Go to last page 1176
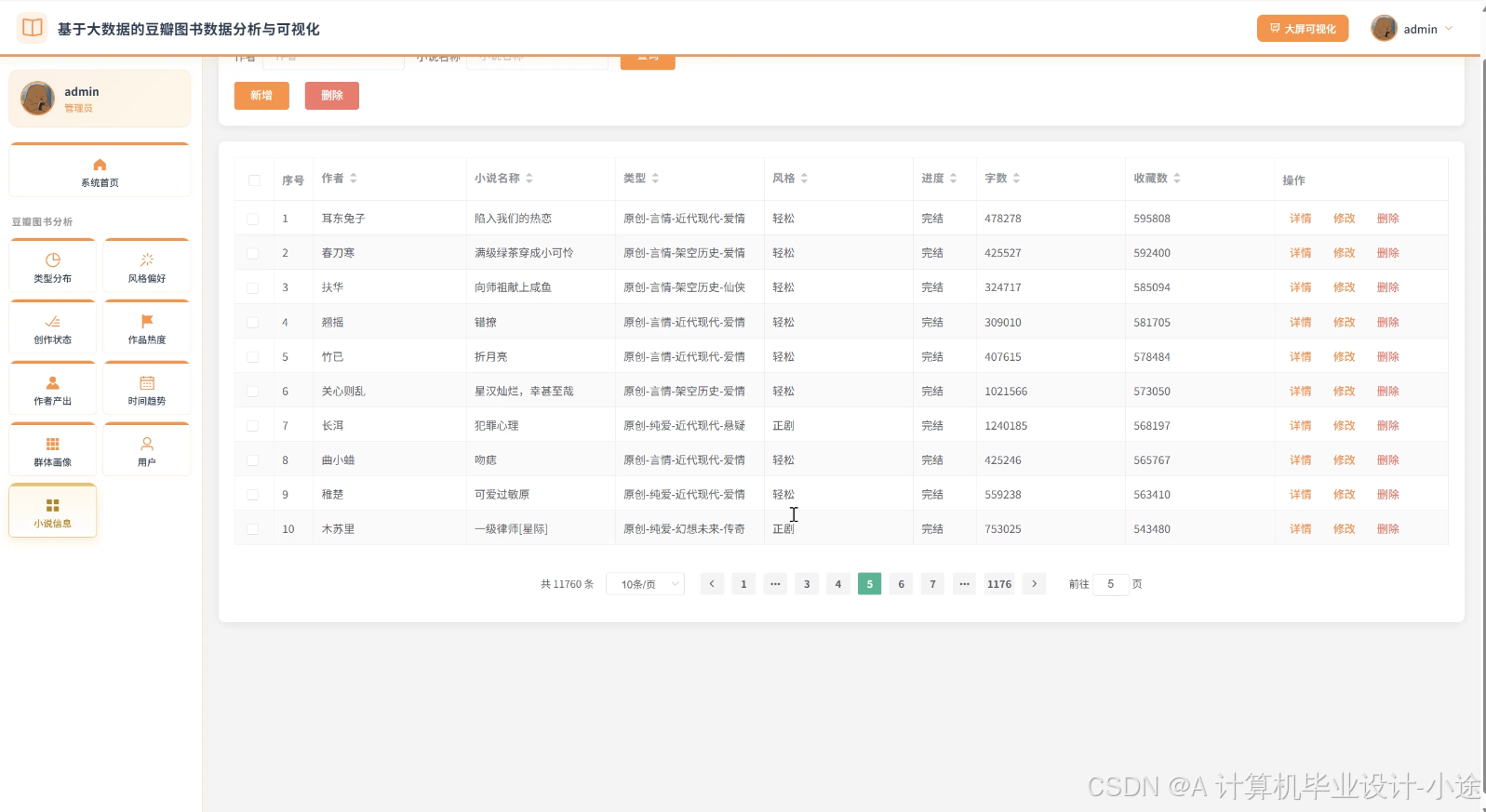The height and width of the screenshot is (812, 1486). pos(999,584)
